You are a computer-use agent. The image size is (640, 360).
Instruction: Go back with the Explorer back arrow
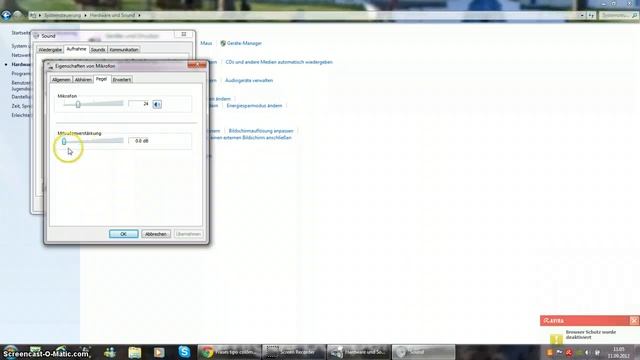pyautogui.click(x=6, y=15)
